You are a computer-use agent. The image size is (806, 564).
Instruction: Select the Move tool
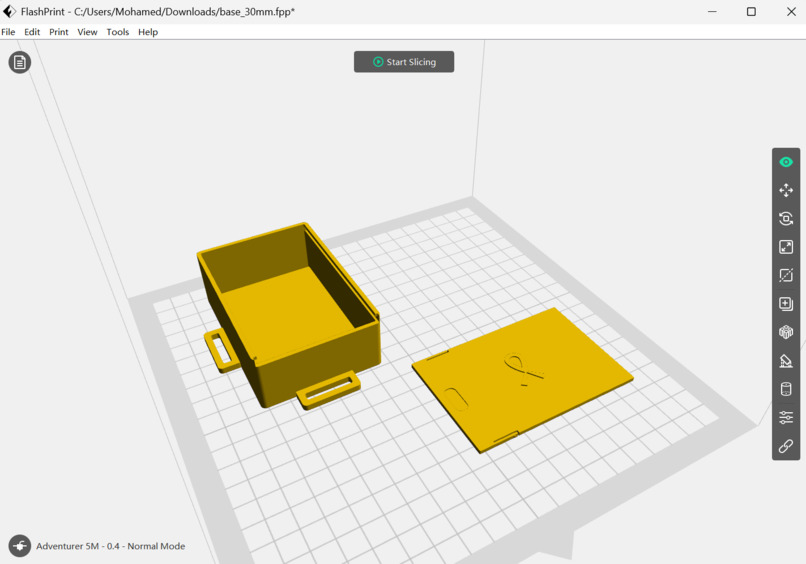tap(785, 190)
